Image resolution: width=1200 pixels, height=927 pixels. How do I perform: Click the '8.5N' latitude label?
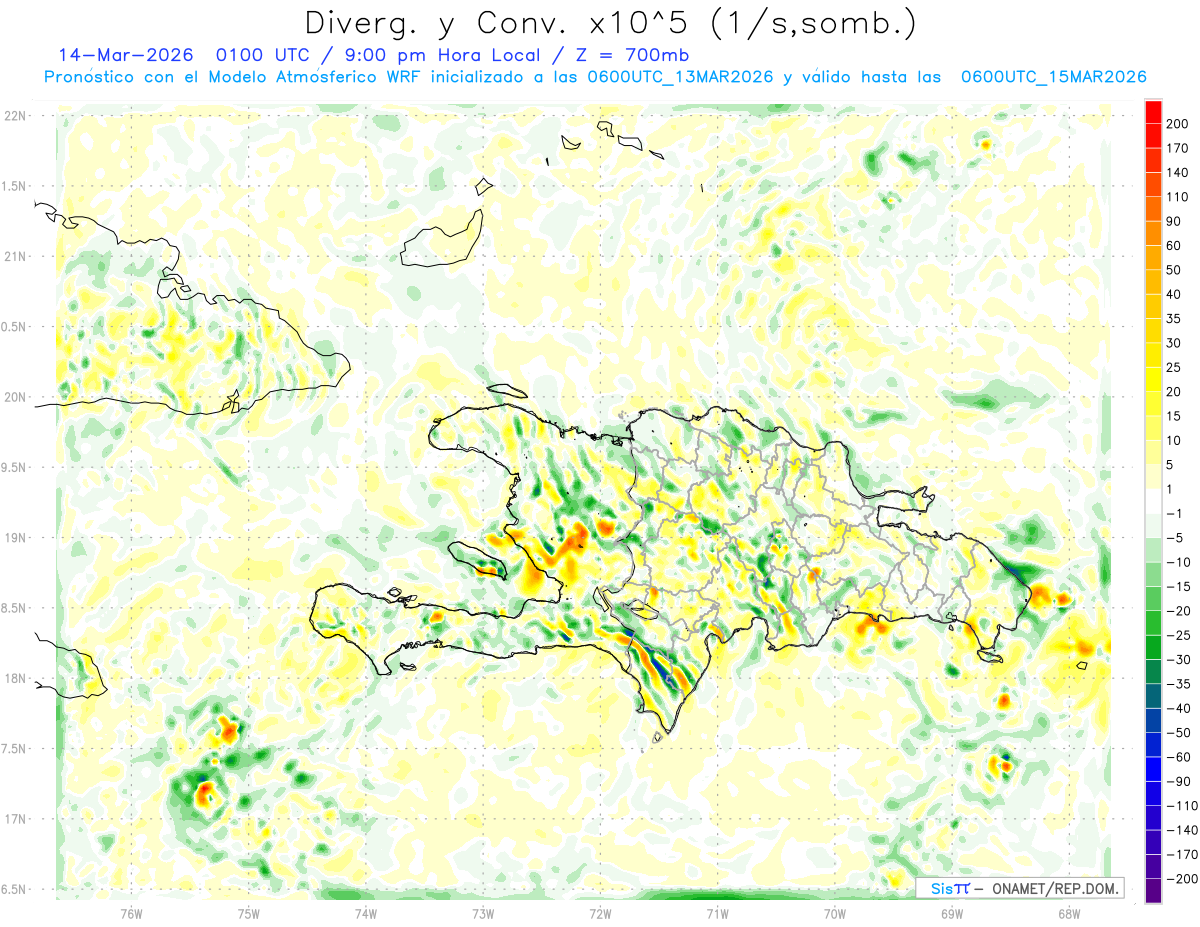point(14,608)
